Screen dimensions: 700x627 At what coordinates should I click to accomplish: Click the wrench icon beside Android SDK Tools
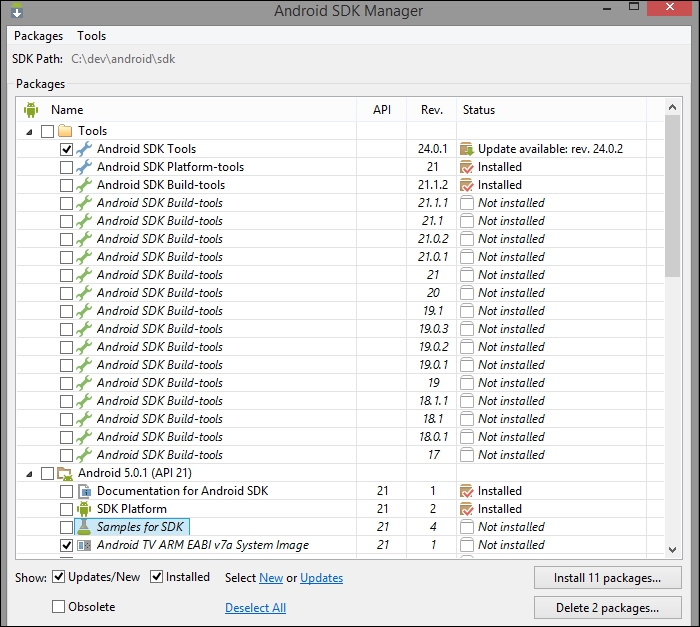pyautogui.click(x=84, y=149)
